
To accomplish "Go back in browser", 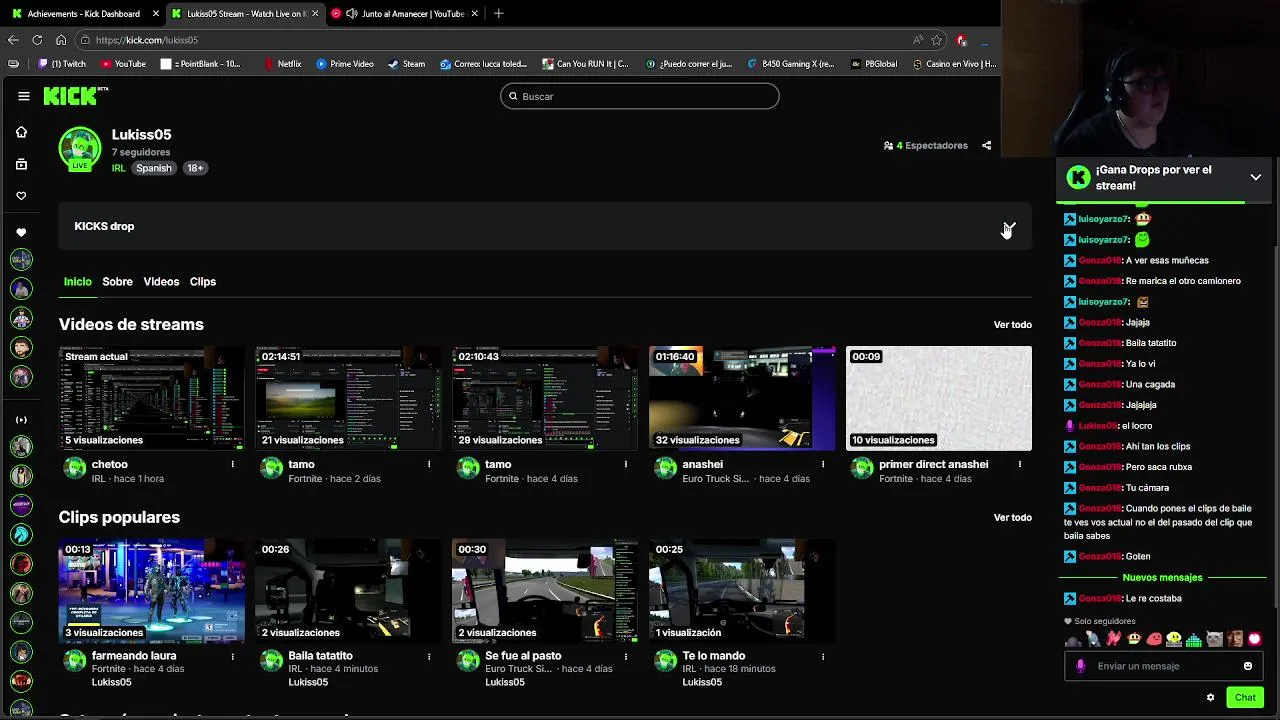I will coord(13,40).
